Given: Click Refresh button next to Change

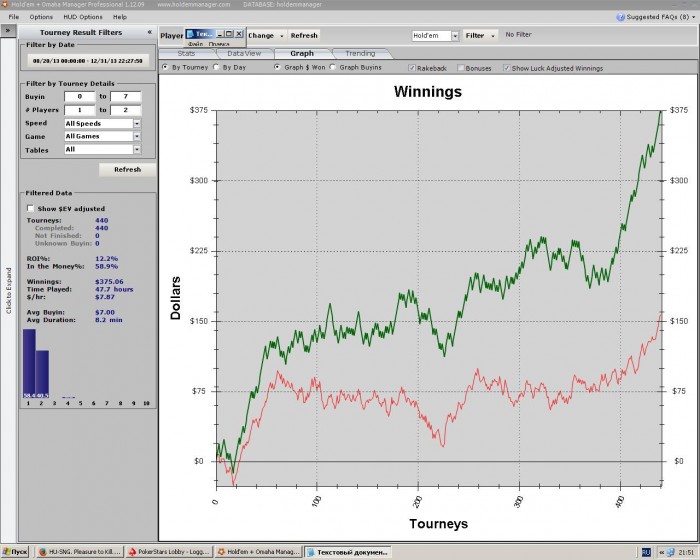Looking at the screenshot, I should [x=304, y=36].
